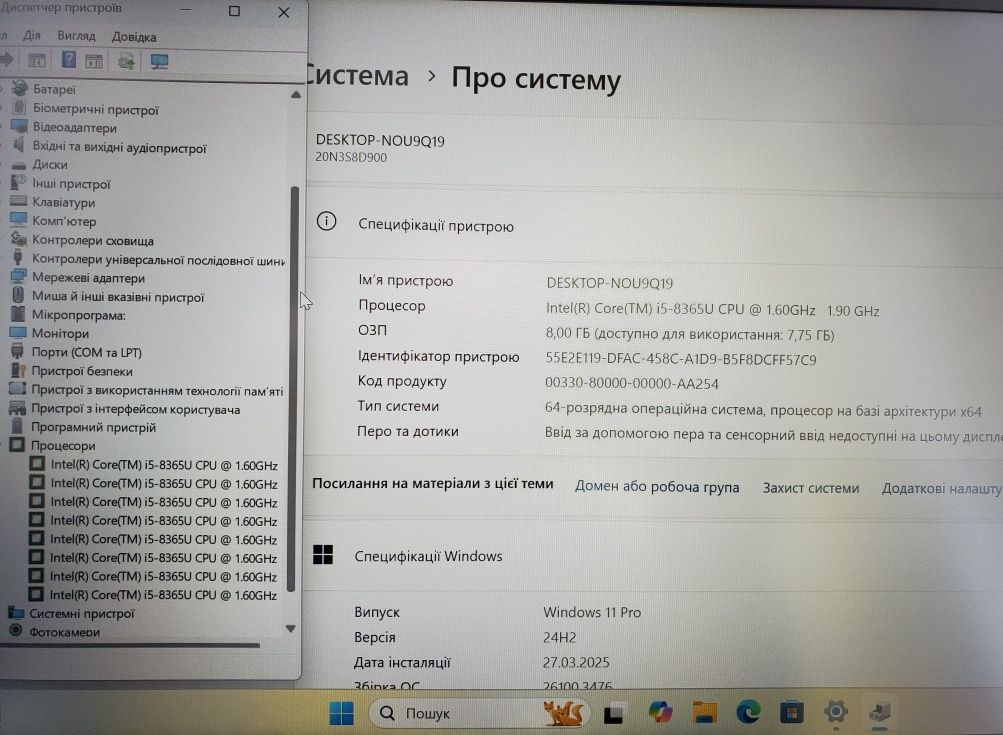Click the horizontal scrollbar in Device Manager
Screen dimensions: 1003x735
click(x=130, y=645)
